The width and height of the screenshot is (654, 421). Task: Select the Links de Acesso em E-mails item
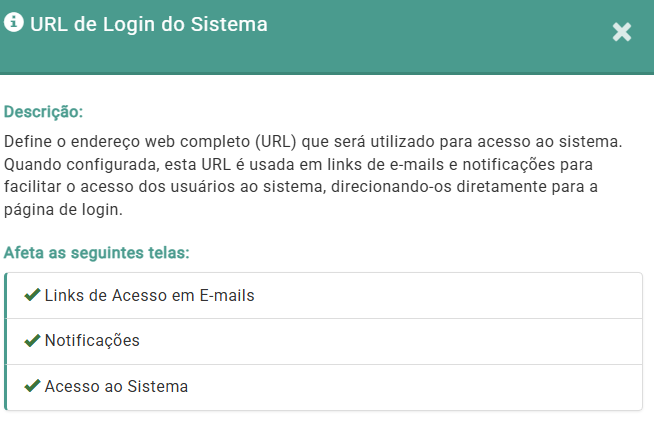tap(150, 296)
